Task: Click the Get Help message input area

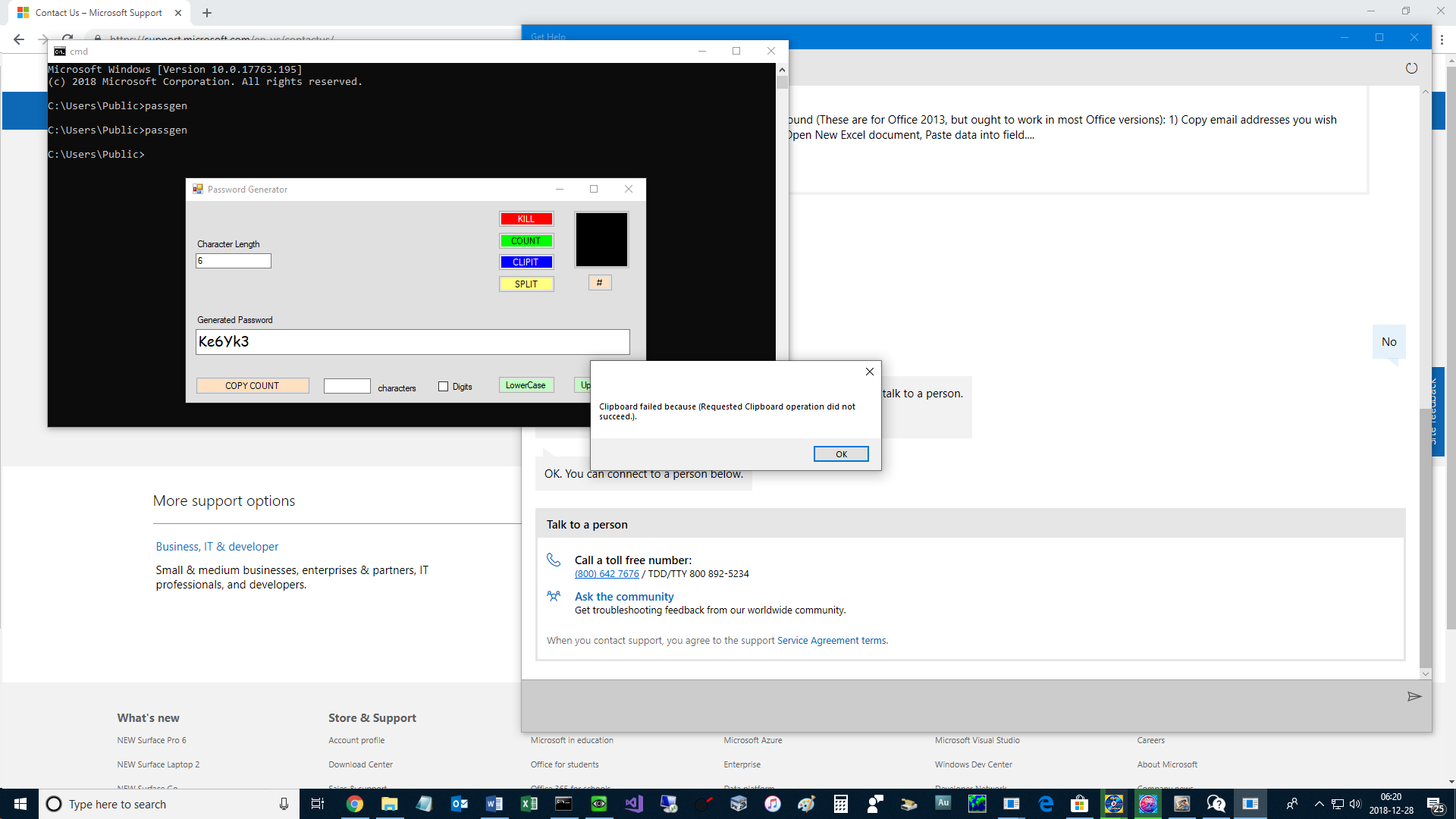Action: coord(959,705)
